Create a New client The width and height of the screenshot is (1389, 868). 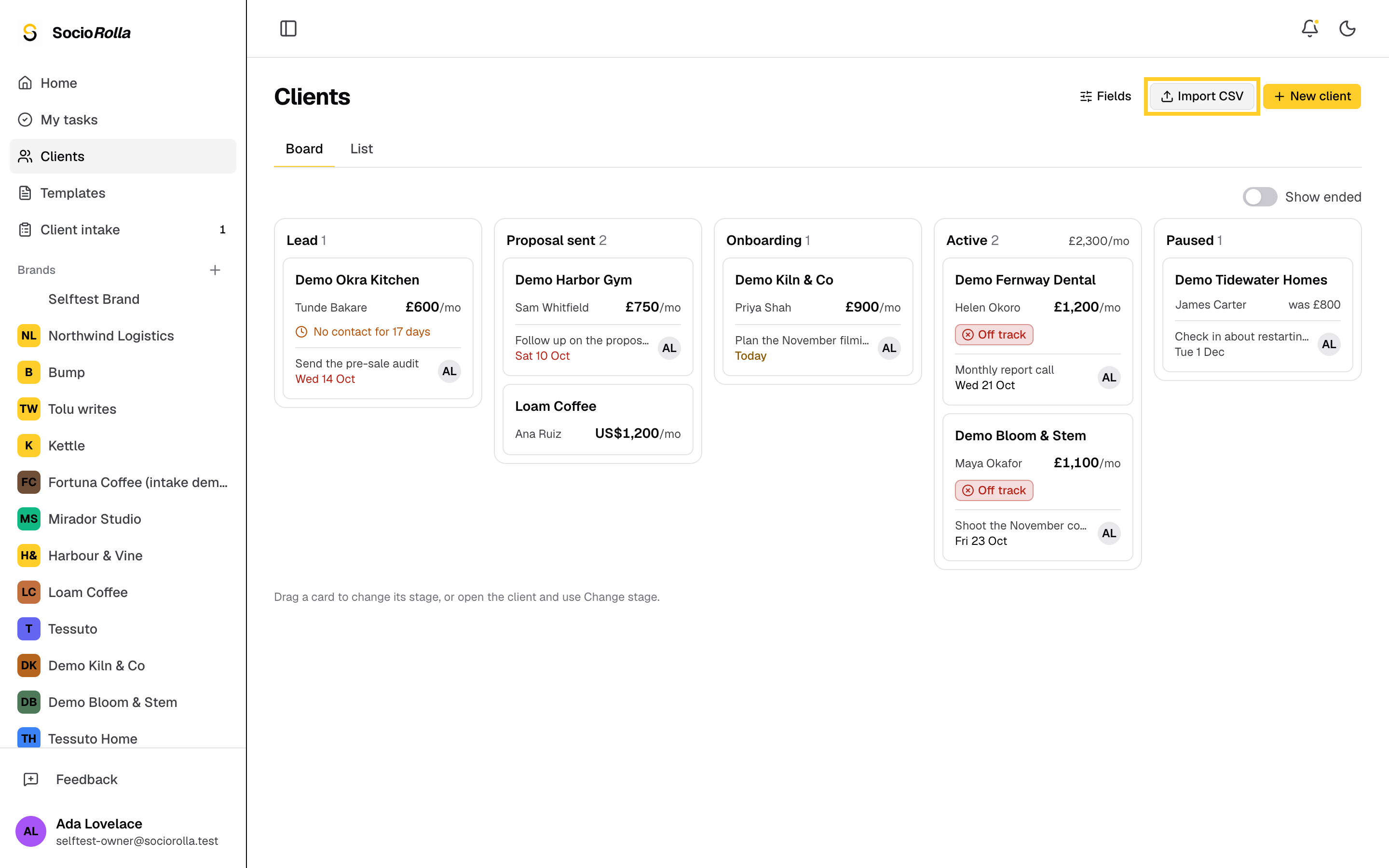(1311, 96)
